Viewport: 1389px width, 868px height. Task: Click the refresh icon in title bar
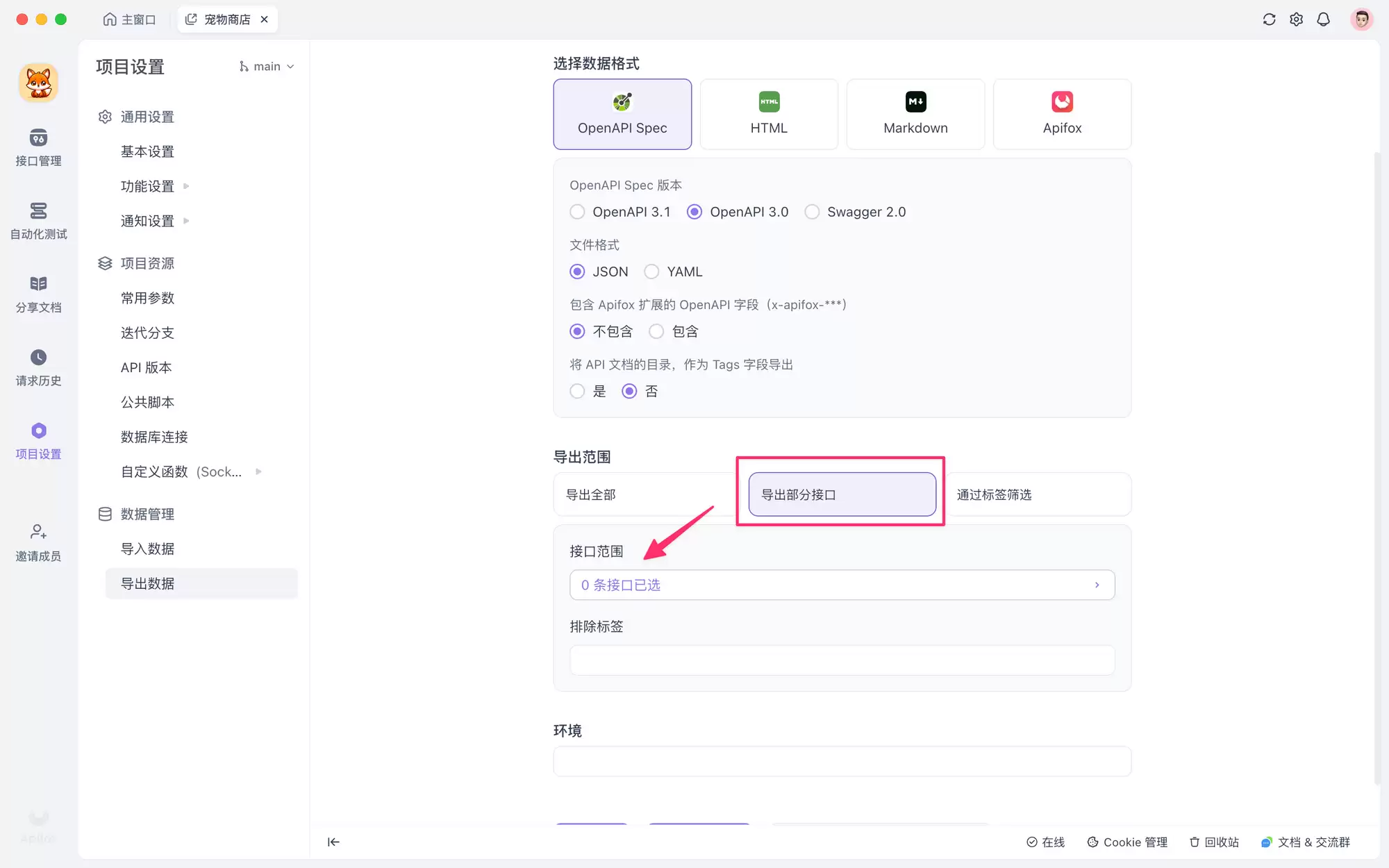[x=1269, y=19]
